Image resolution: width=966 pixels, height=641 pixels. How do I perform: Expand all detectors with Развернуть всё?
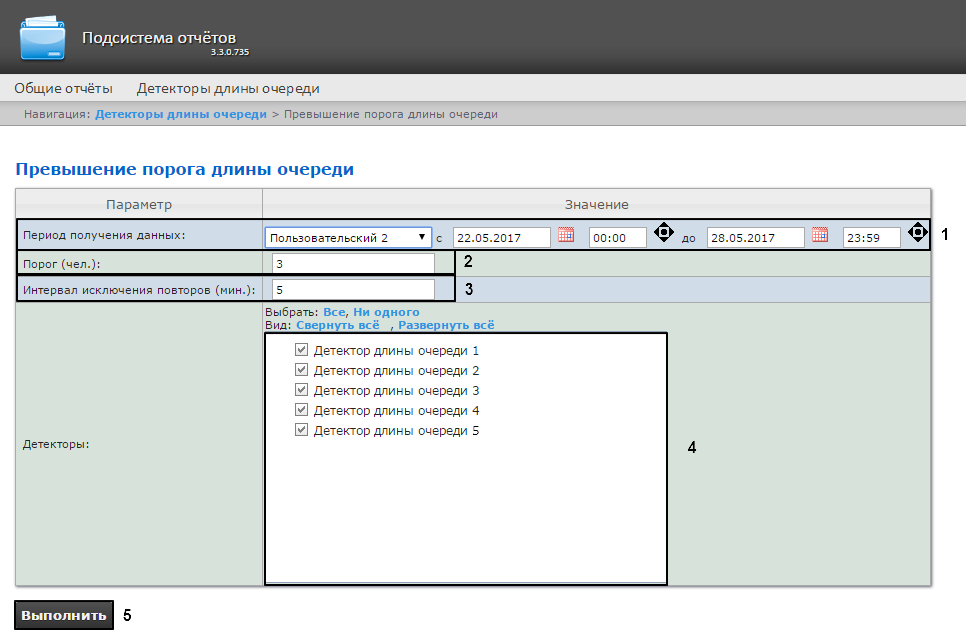446,325
